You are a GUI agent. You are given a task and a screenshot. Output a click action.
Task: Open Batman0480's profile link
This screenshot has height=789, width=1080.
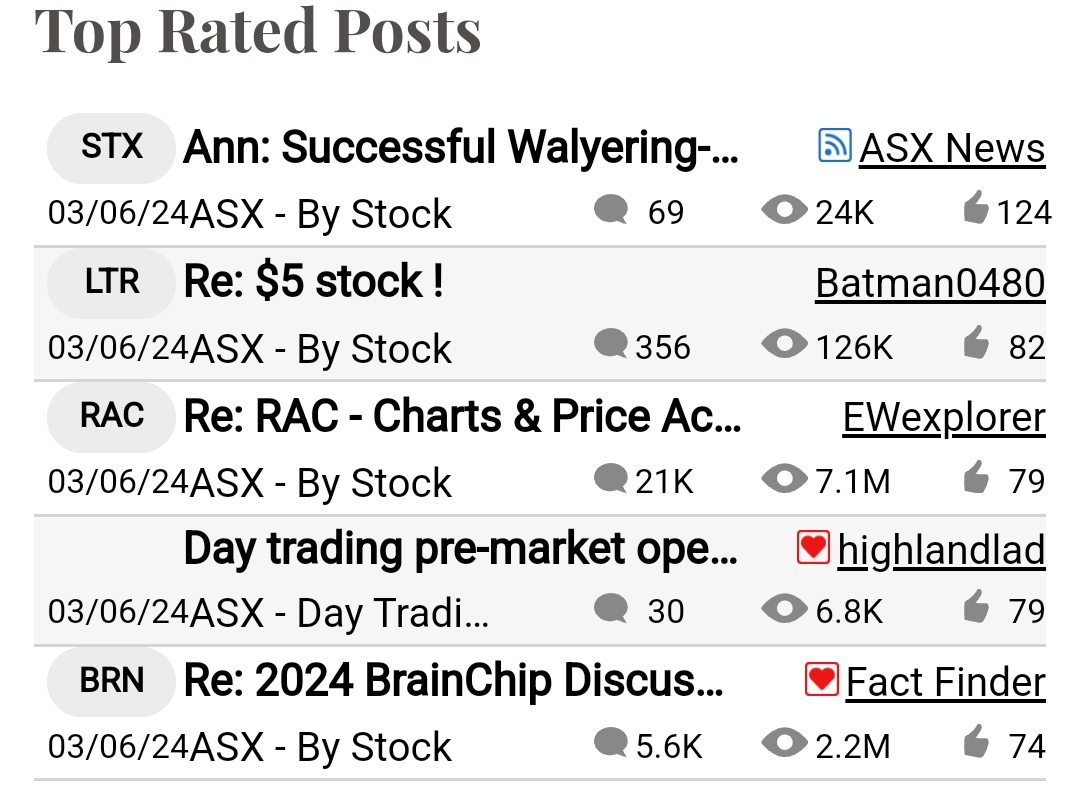pos(931,283)
